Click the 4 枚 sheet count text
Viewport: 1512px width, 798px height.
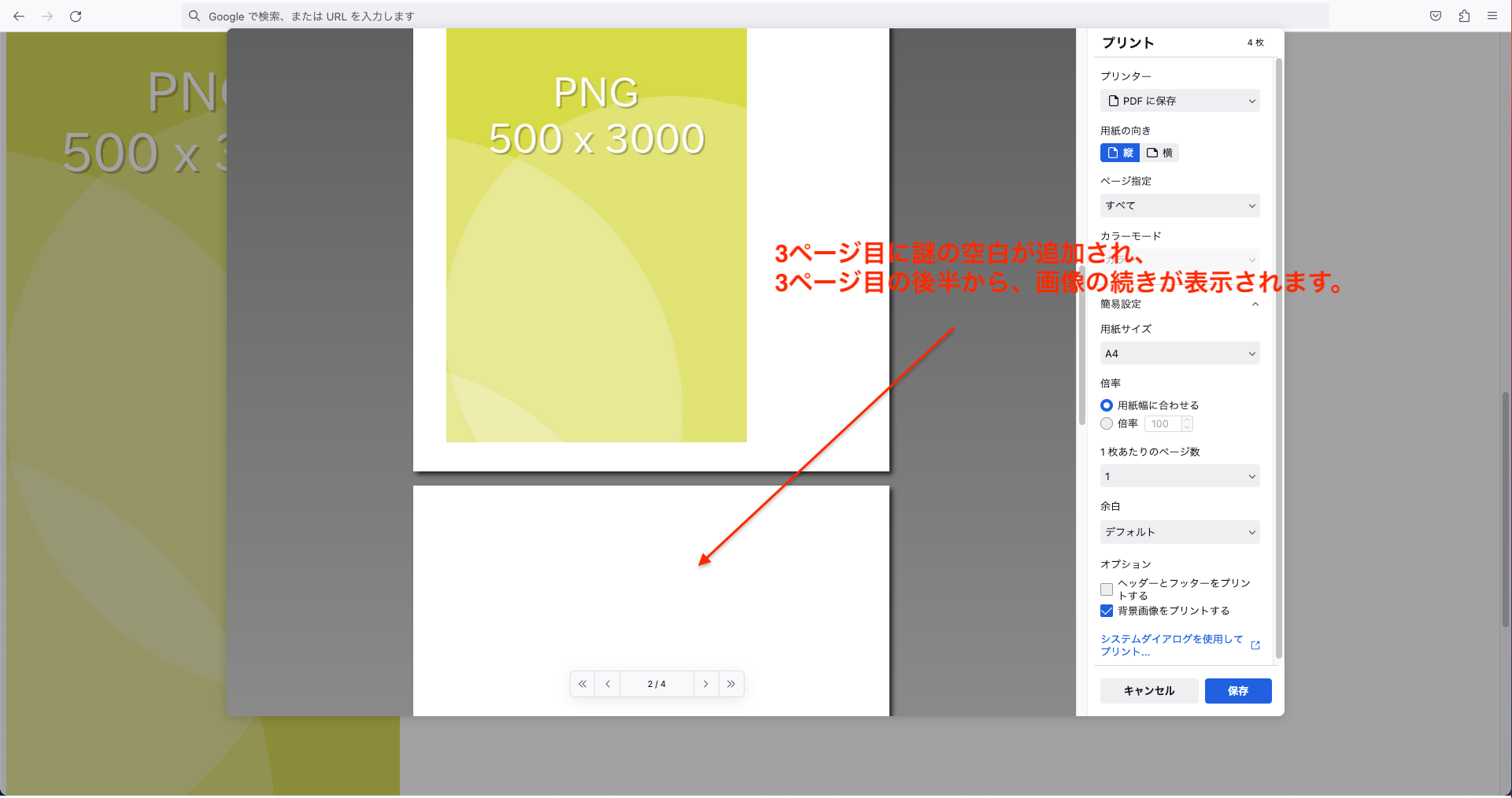pyautogui.click(x=1255, y=42)
